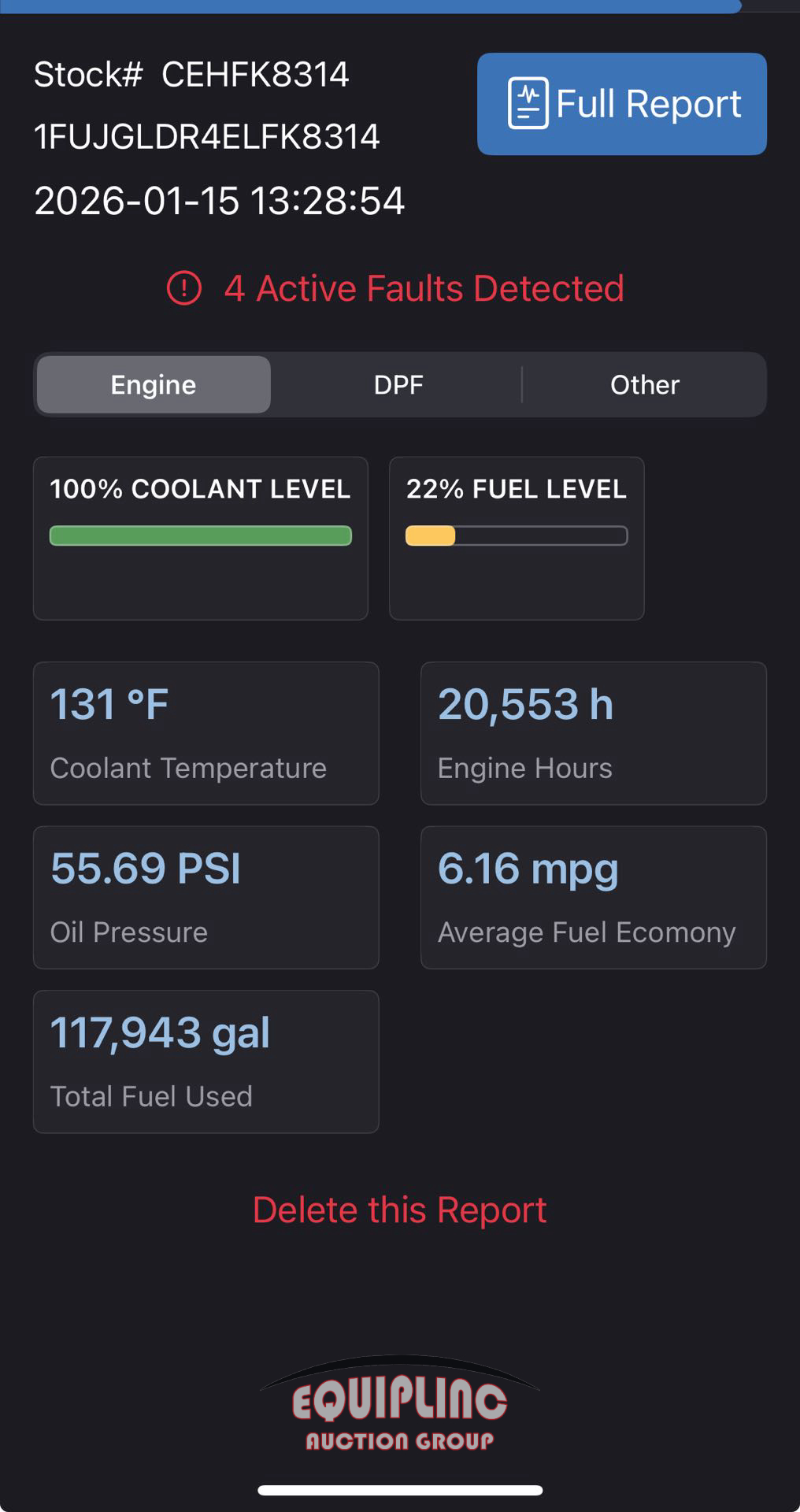Click the report icon in Full Report button
Viewport: 800px width, 1512px height.
tap(528, 103)
